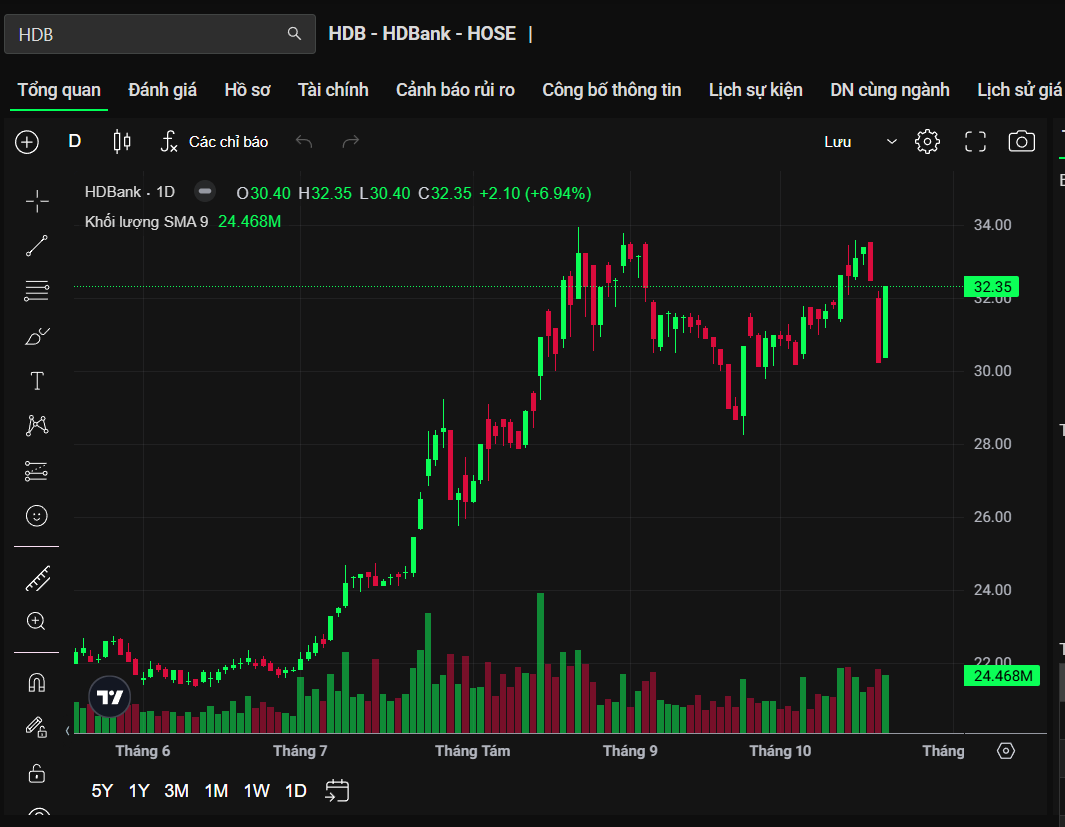Collapse the HDBank legend with minus button
Viewport: 1065px width, 827px height.
pos(205,192)
